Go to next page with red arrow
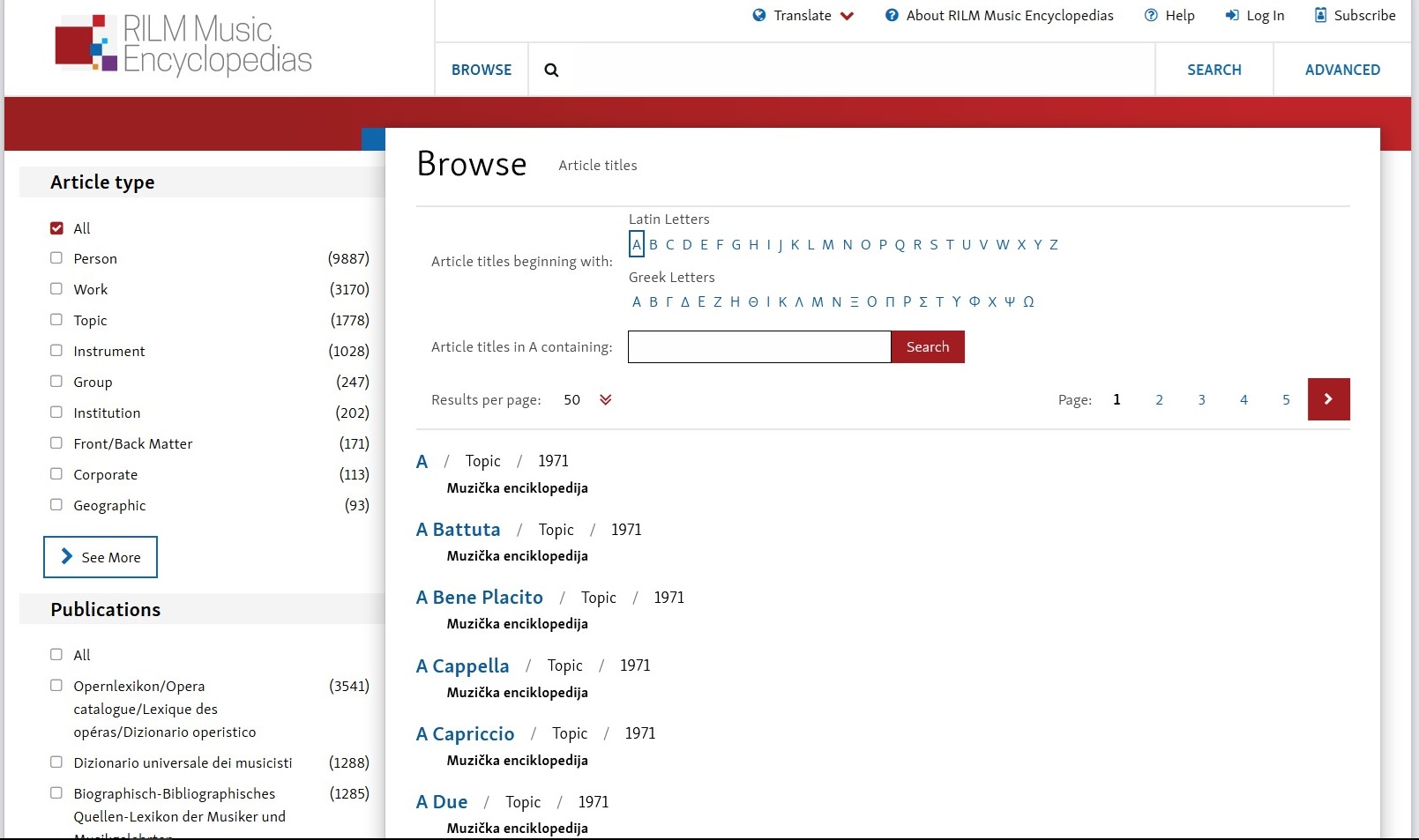 [1328, 399]
